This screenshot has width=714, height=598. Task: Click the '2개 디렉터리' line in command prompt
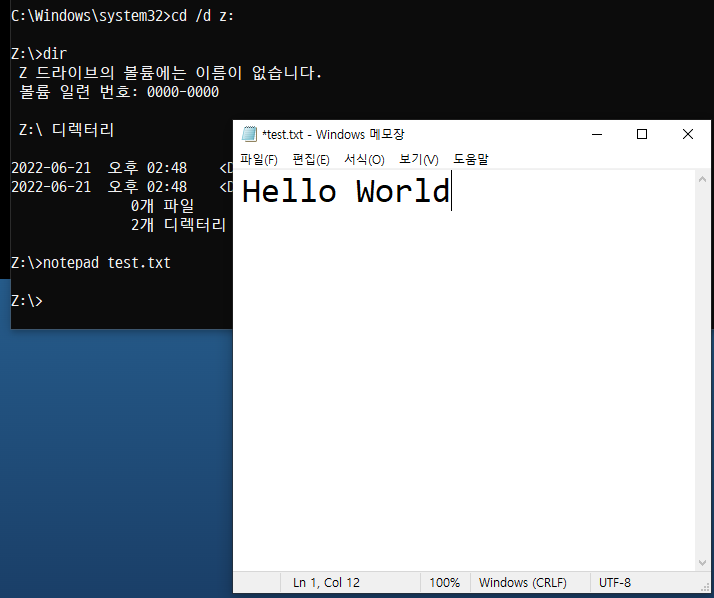[178, 225]
